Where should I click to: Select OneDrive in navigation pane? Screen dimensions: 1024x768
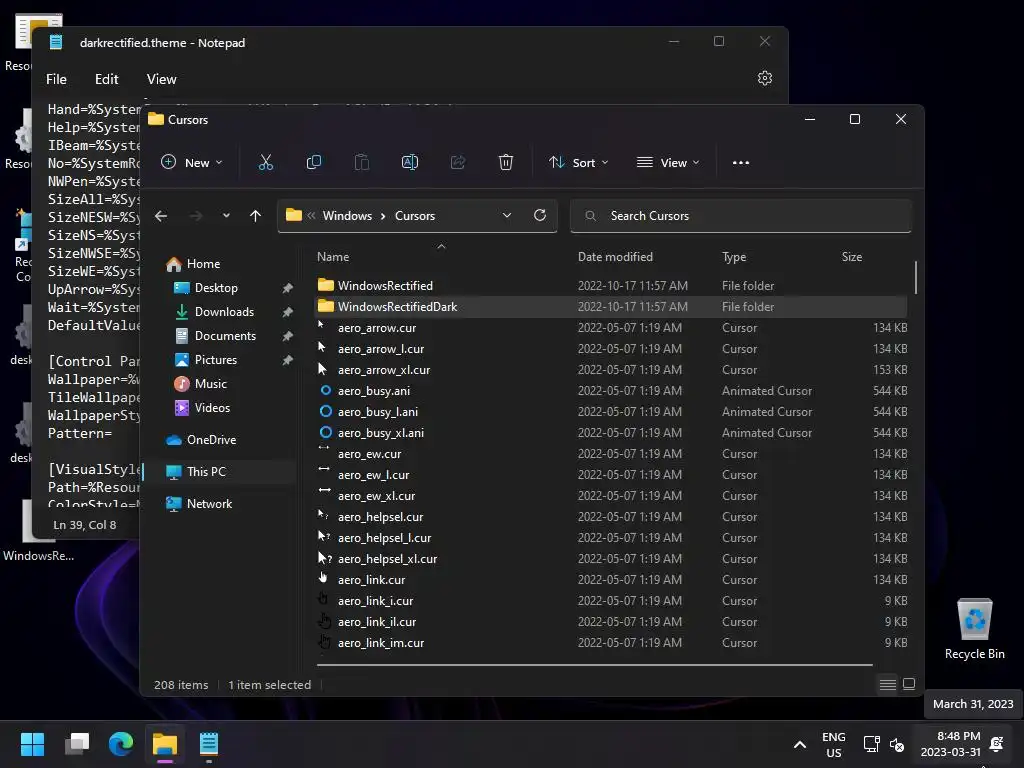tap(211, 440)
